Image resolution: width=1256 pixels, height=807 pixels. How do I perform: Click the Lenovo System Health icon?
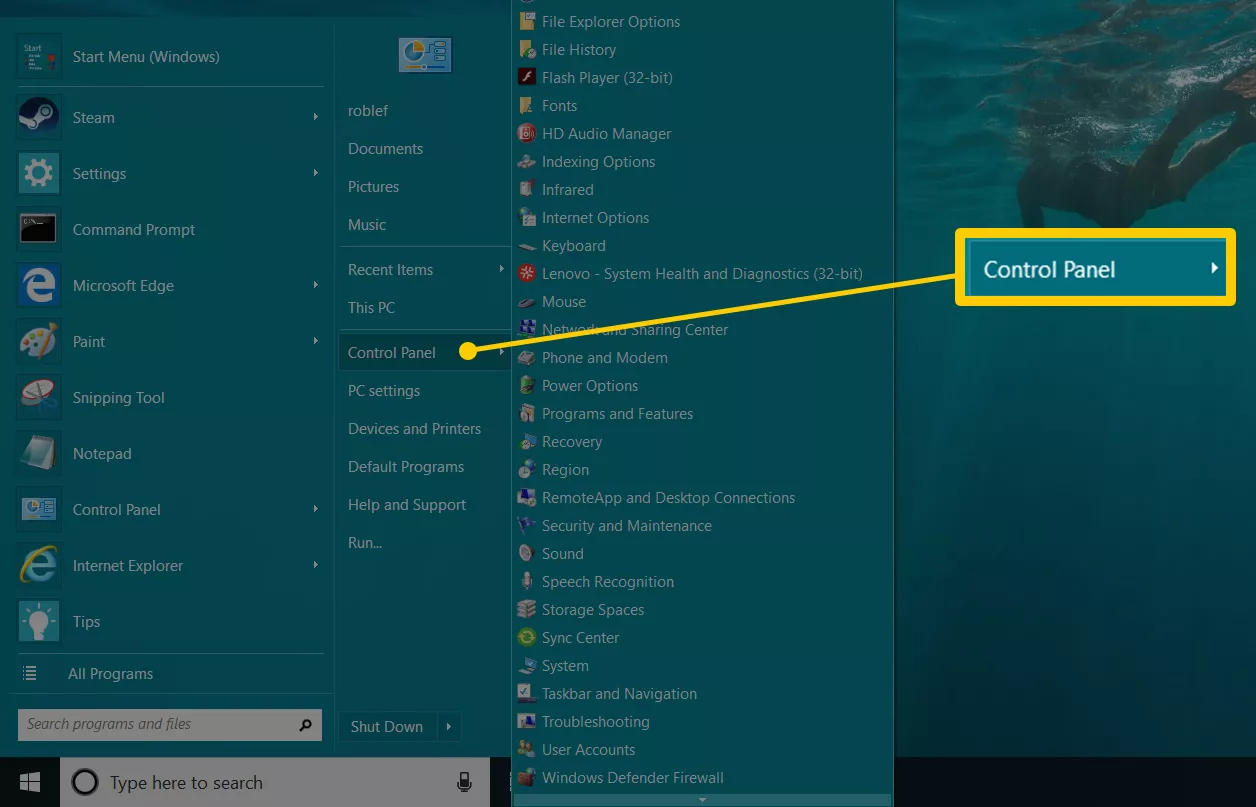coord(527,274)
